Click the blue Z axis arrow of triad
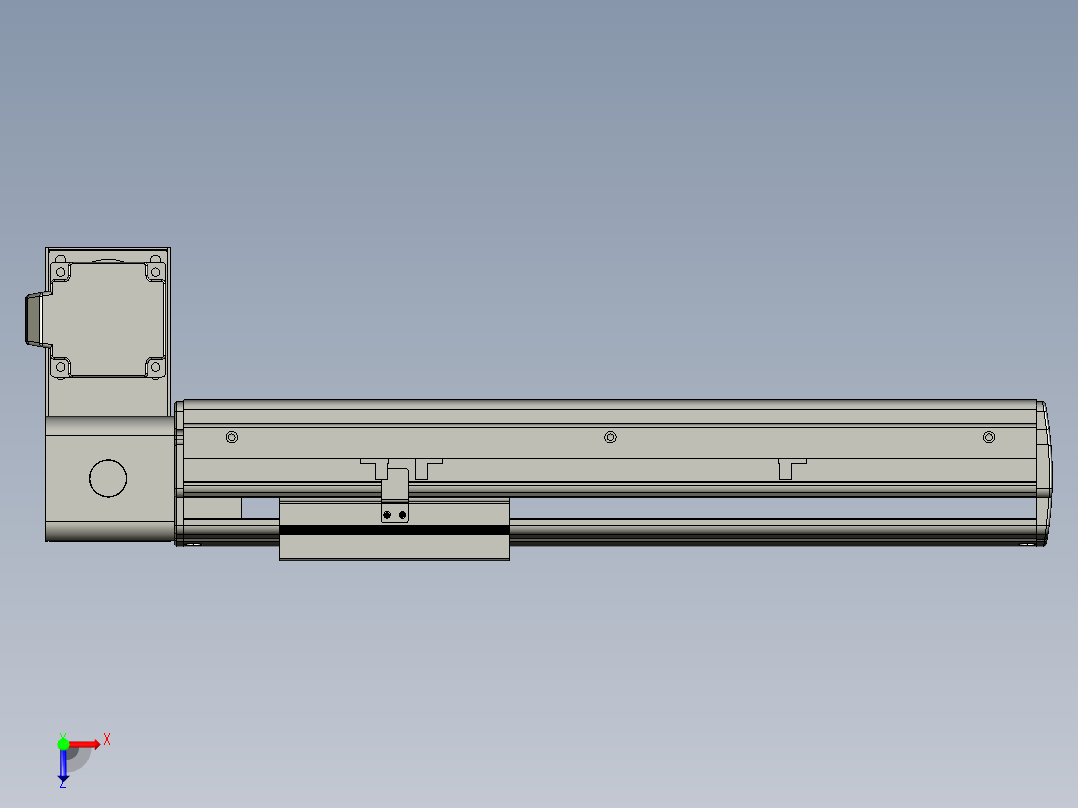Image resolution: width=1078 pixels, height=808 pixels. coord(63,765)
